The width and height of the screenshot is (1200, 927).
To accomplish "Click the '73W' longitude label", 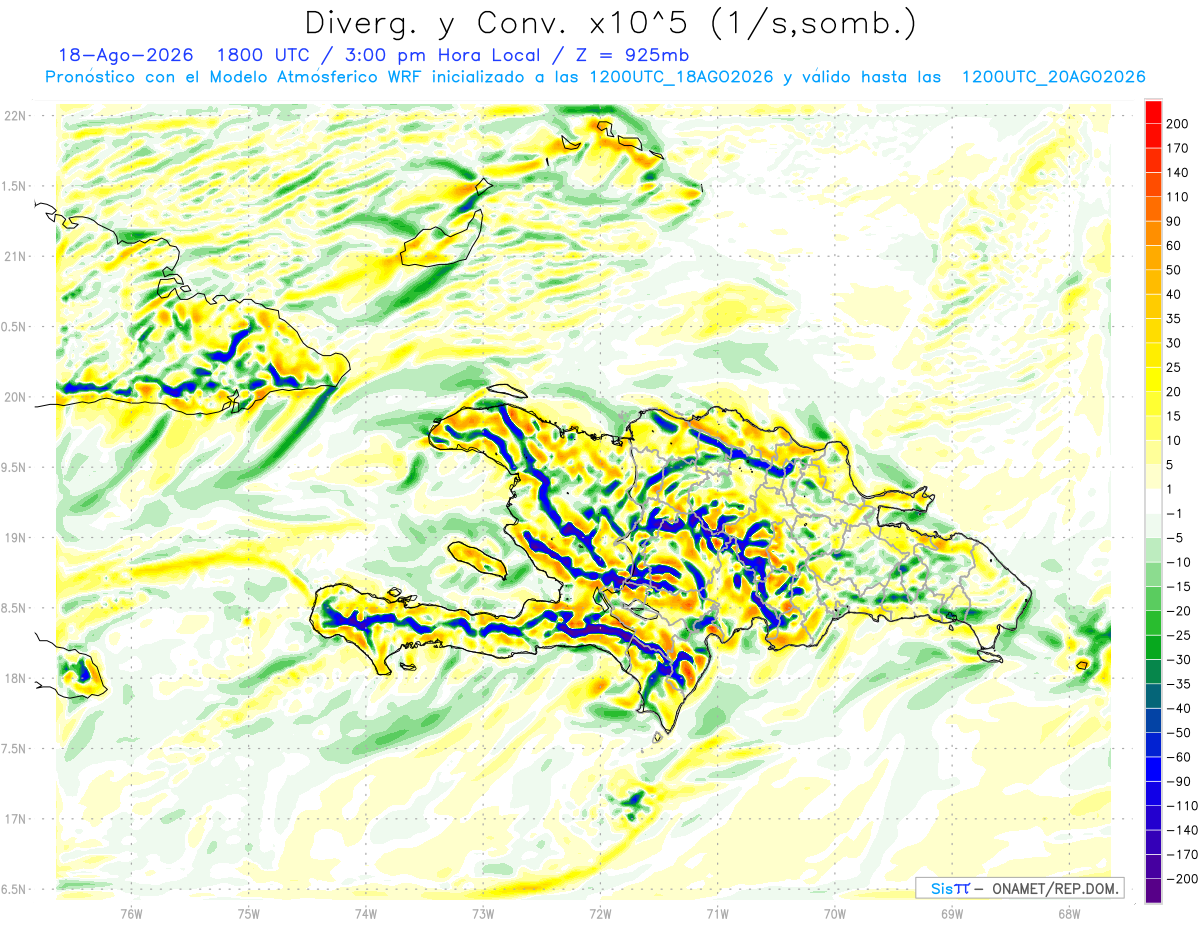I will point(483,913).
